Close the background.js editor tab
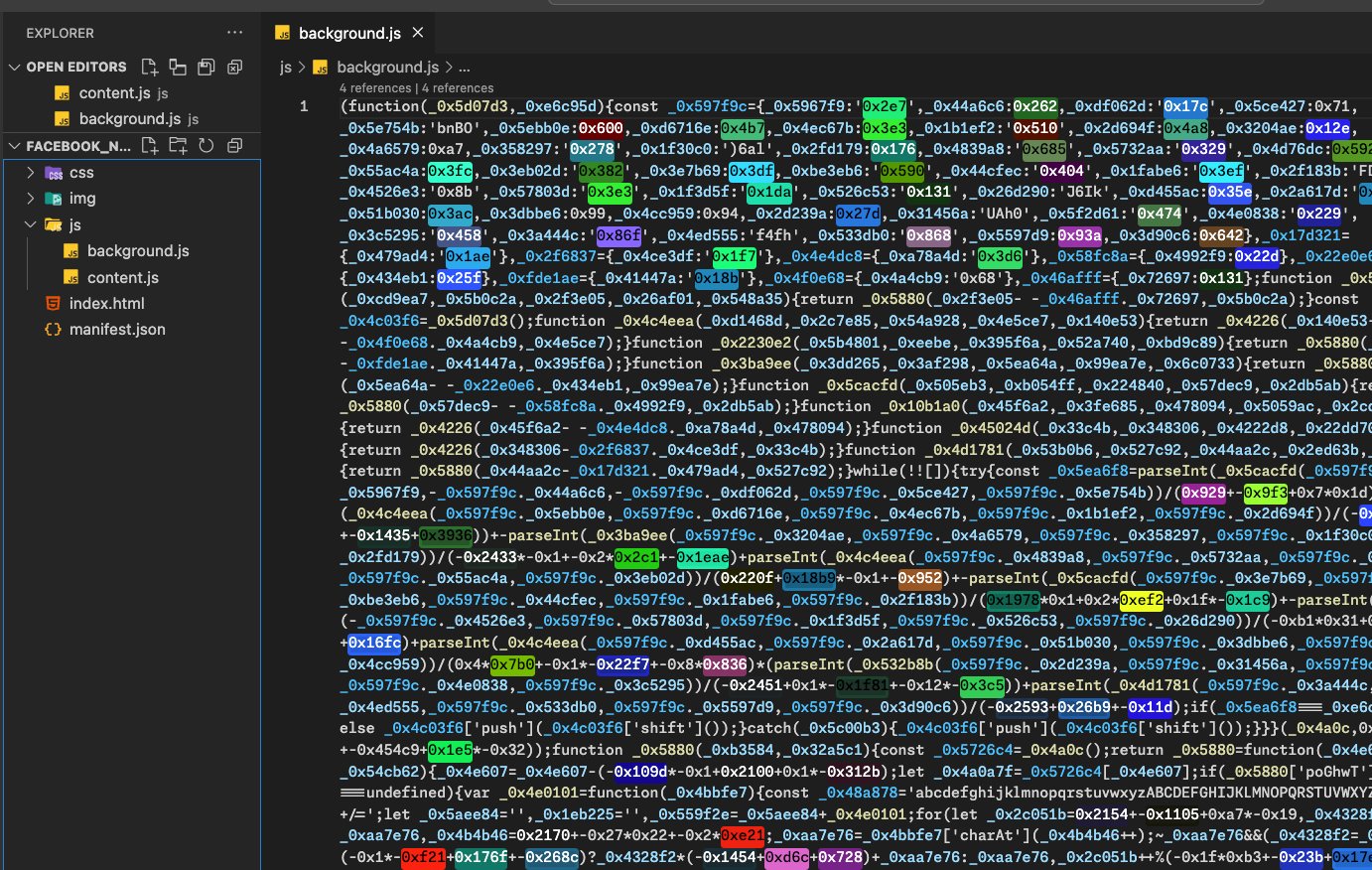 [x=418, y=33]
